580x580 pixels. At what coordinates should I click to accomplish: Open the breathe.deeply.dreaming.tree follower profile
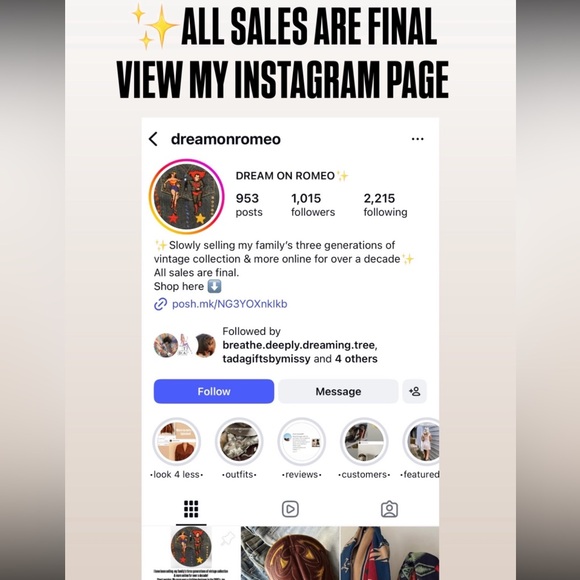pyautogui.click(x=299, y=345)
